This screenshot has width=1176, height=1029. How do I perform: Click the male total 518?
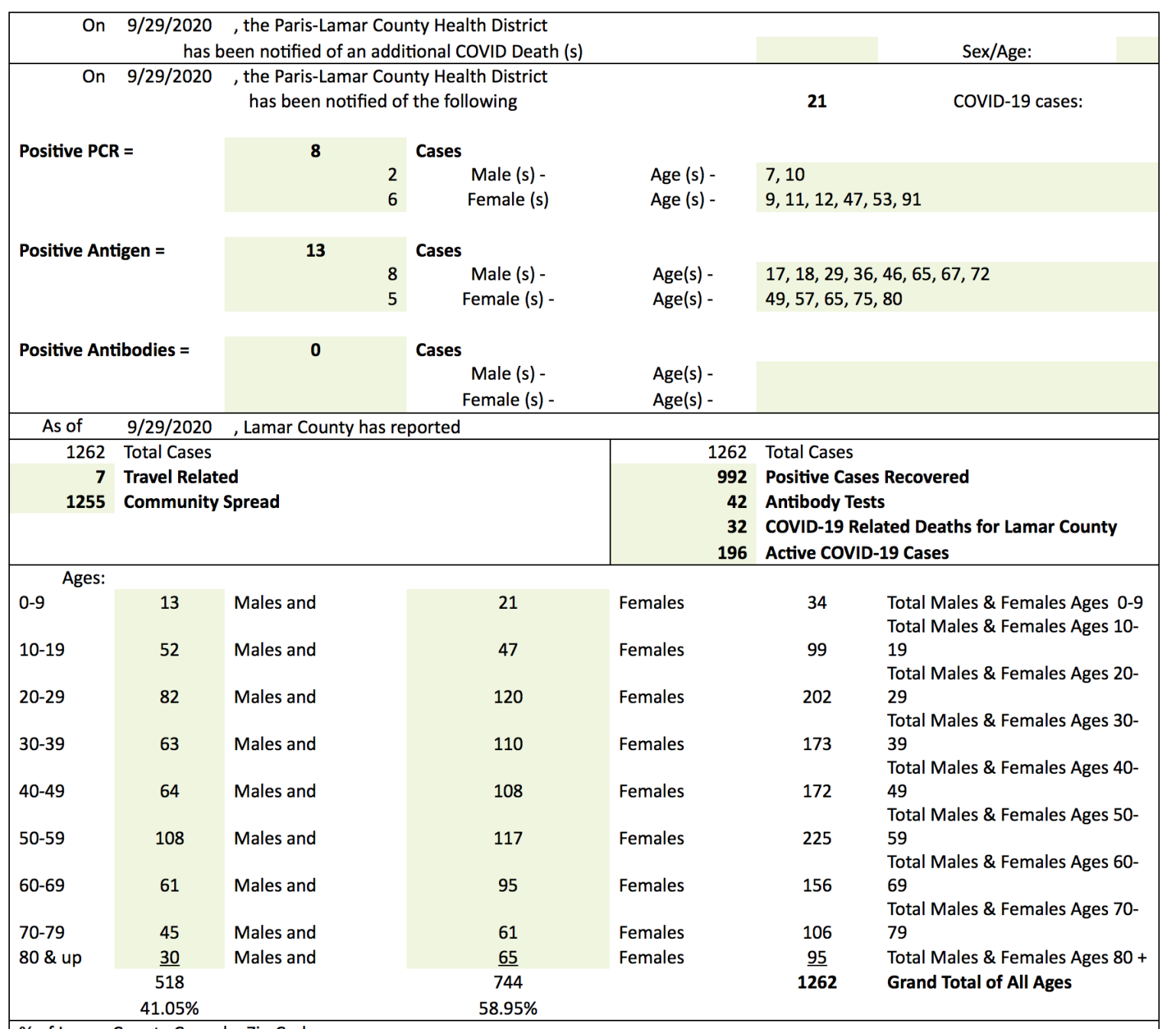pos(170,982)
